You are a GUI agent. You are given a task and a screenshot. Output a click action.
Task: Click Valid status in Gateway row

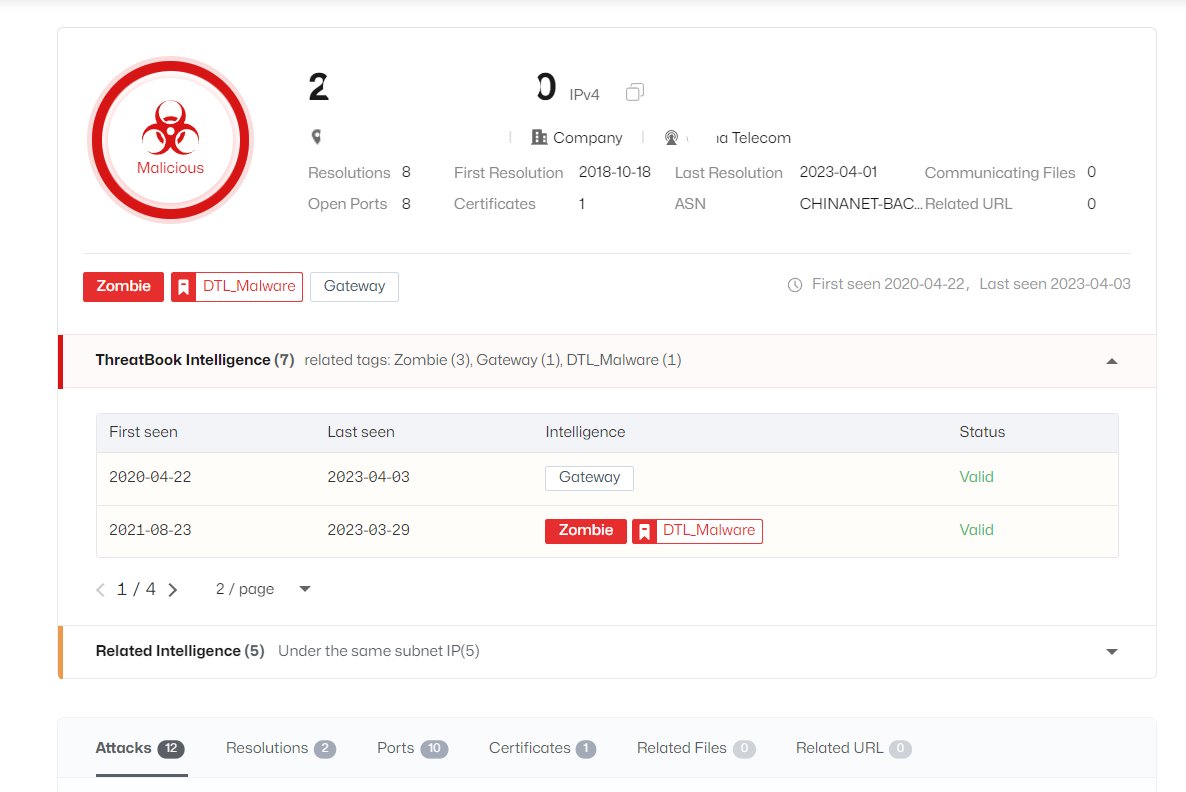point(976,477)
